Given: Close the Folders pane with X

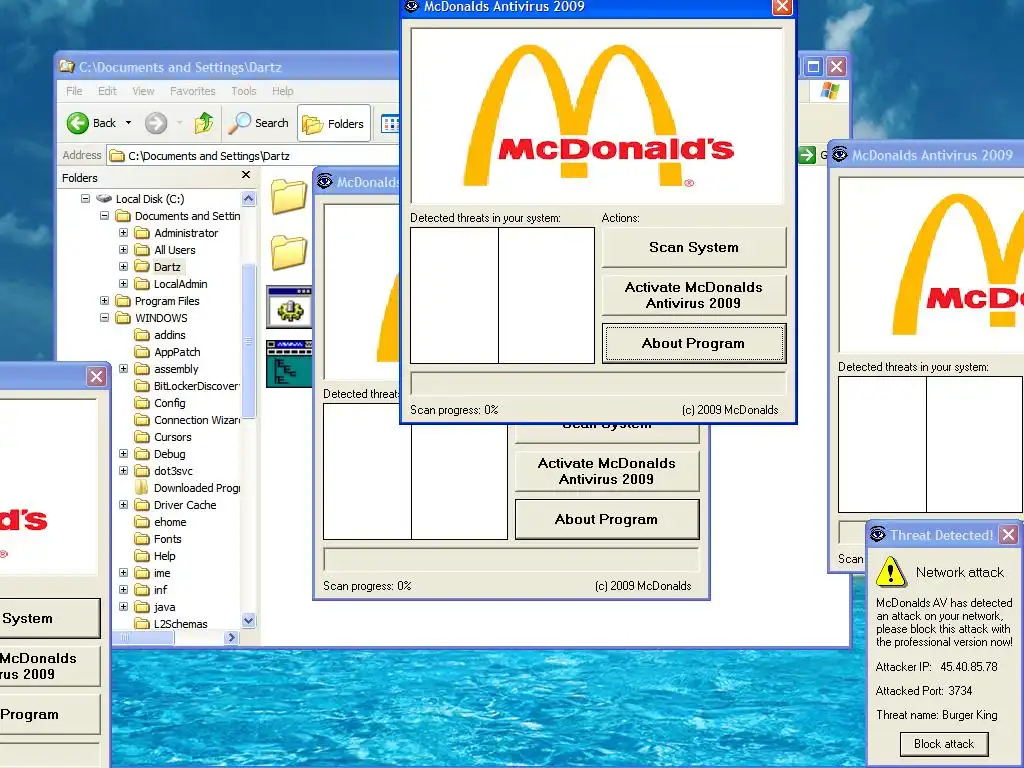Looking at the screenshot, I should tap(246, 175).
